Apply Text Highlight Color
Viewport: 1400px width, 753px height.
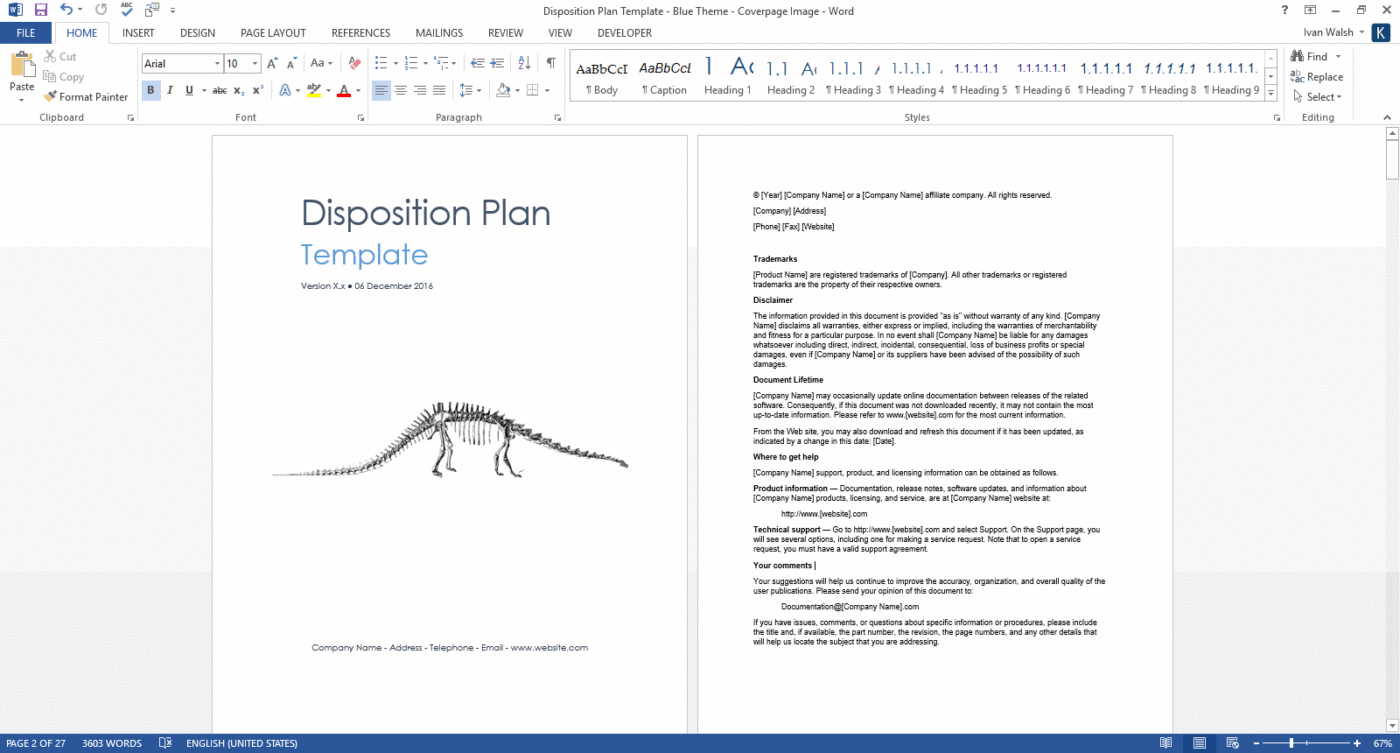[x=314, y=90]
